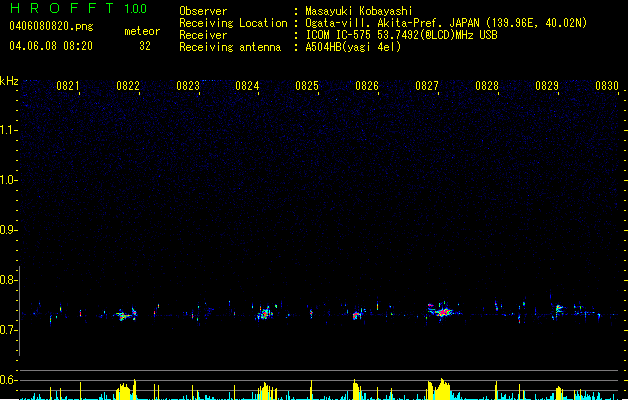Click the meteor echo burst near 0824

265,313
